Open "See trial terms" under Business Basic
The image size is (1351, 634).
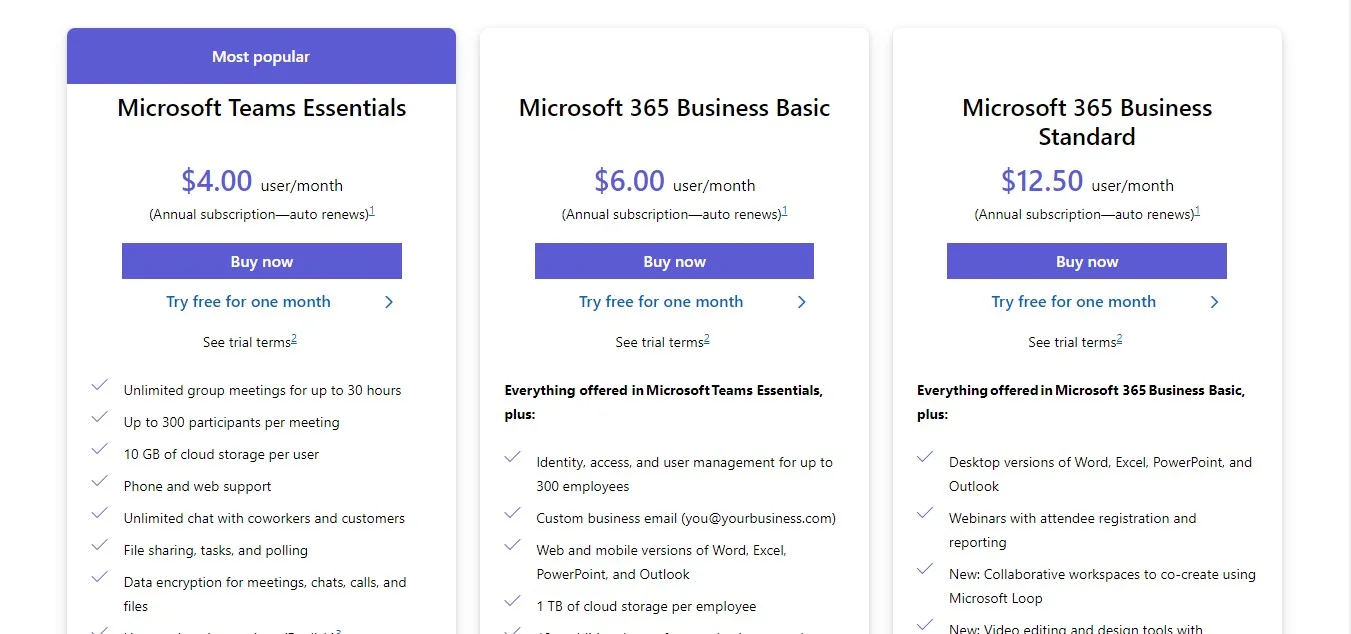coord(661,341)
